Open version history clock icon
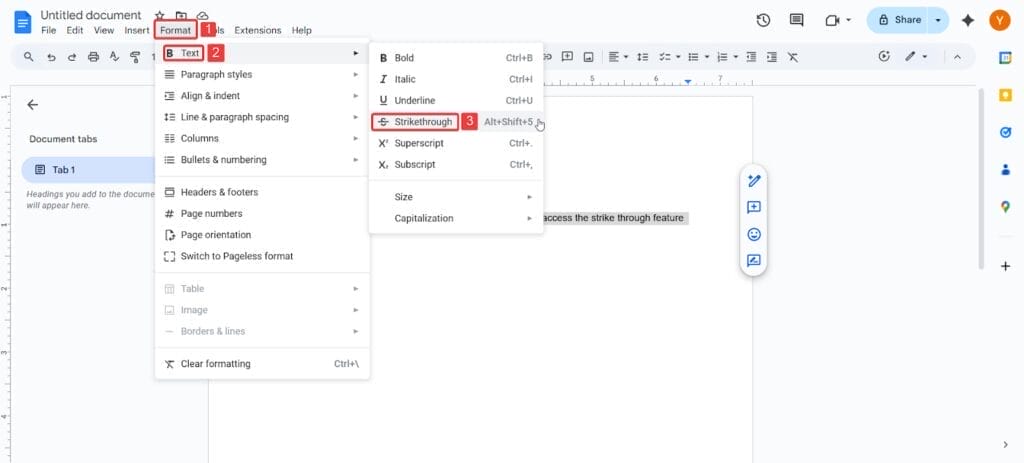This screenshot has width=1024, height=463. pos(763,20)
